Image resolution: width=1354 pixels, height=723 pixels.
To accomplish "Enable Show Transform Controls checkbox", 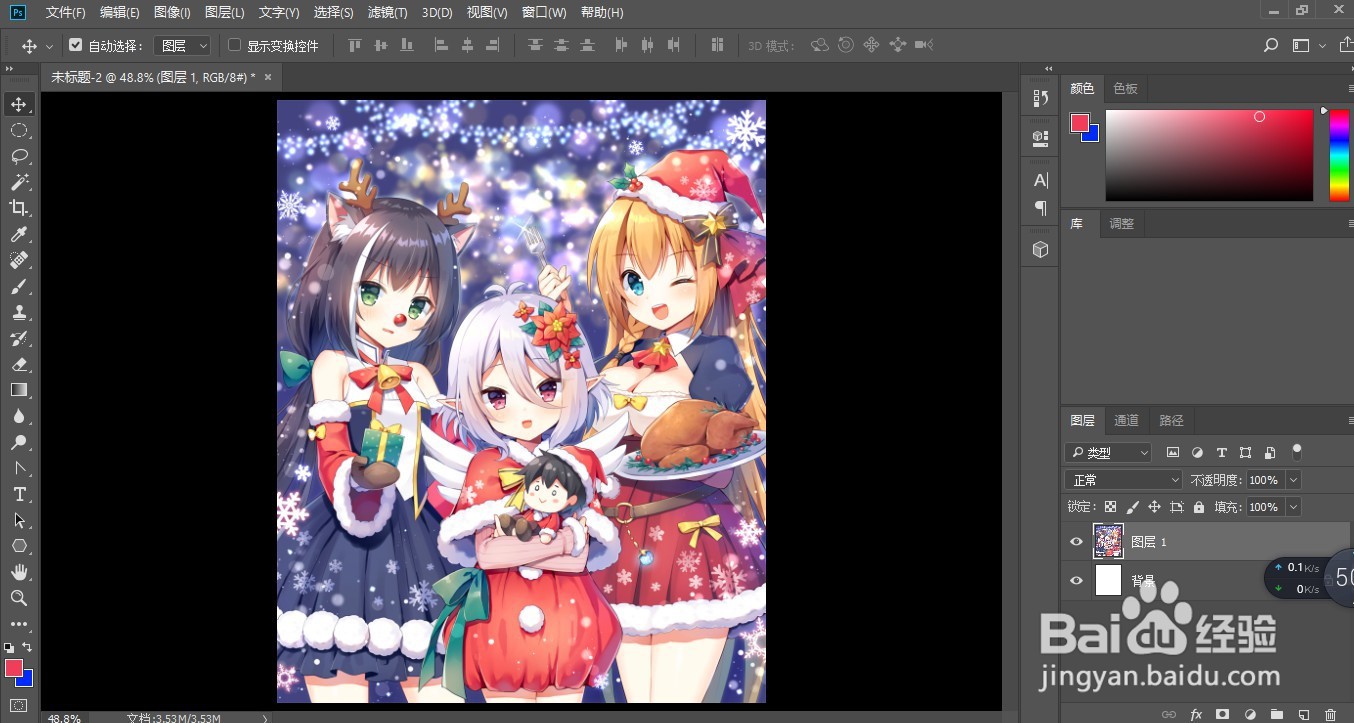I will coord(235,45).
